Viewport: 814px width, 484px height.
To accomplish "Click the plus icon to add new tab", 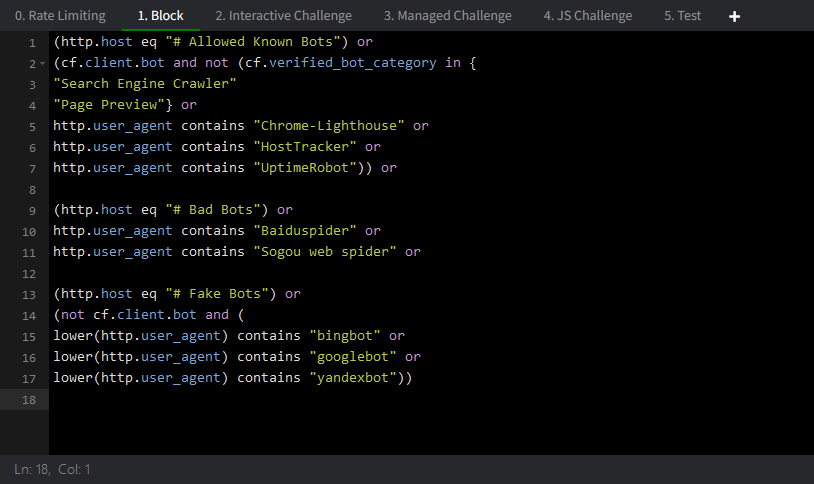I will (x=735, y=16).
